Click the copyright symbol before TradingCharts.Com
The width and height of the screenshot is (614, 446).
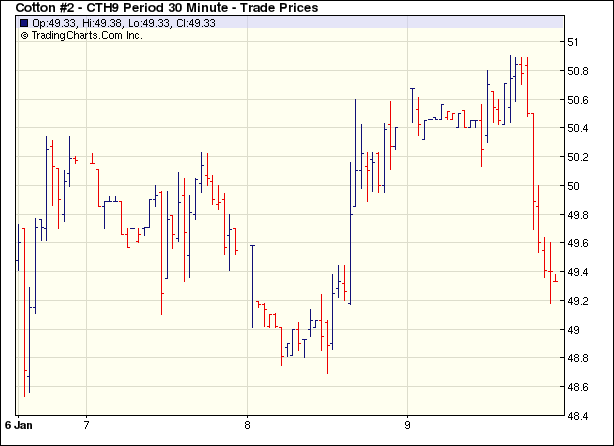coord(24,35)
